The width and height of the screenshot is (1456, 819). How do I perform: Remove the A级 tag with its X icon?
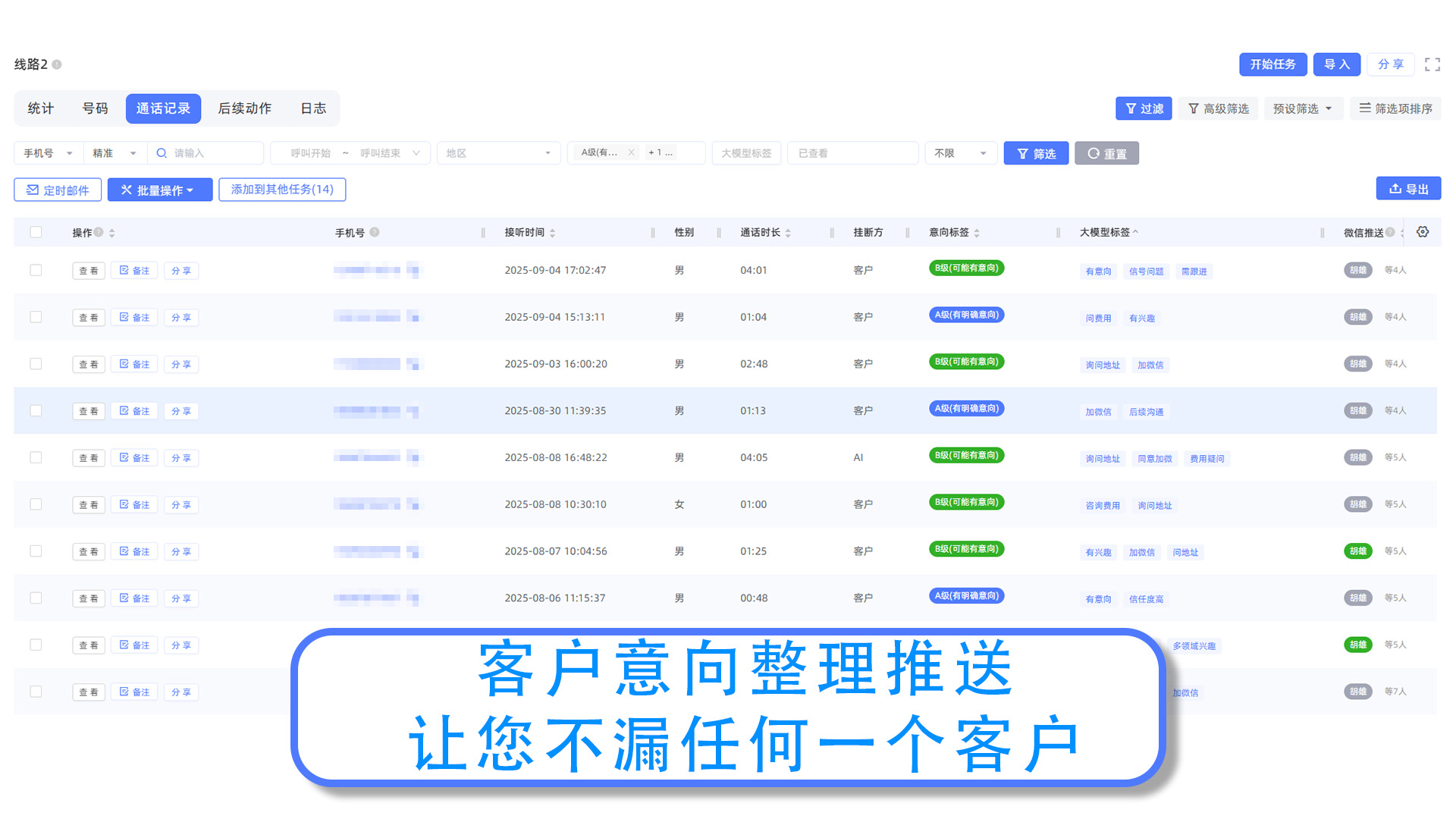click(x=631, y=152)
